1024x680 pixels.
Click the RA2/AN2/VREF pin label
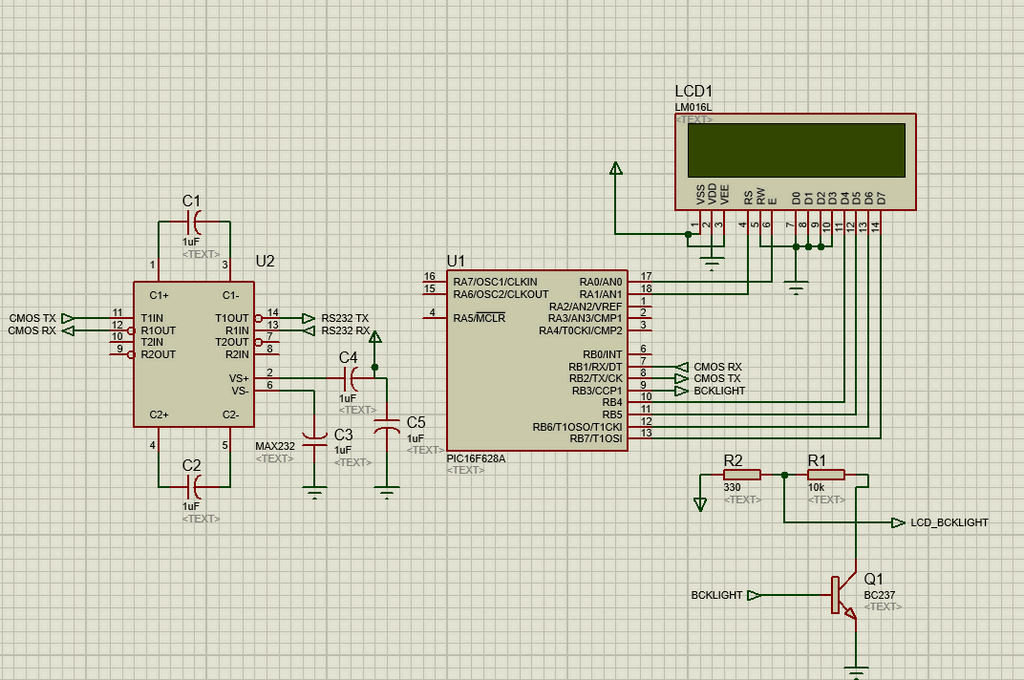point(586,306)
